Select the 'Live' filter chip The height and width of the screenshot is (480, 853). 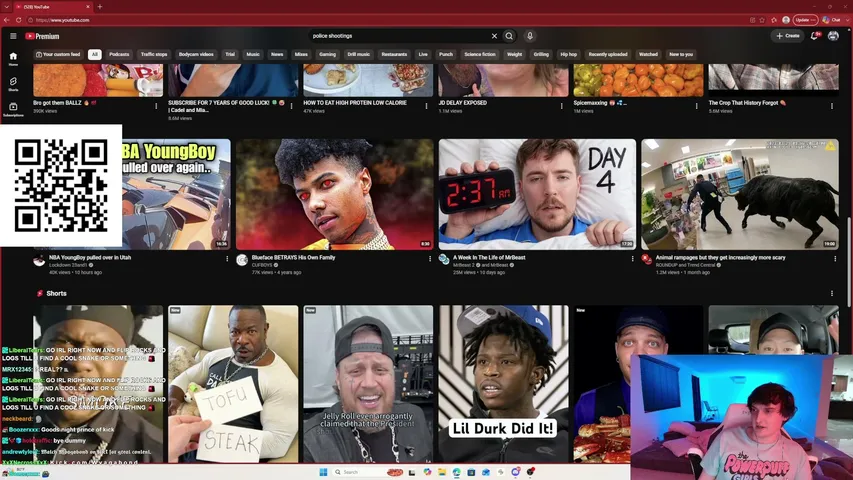tap(423, 54)
